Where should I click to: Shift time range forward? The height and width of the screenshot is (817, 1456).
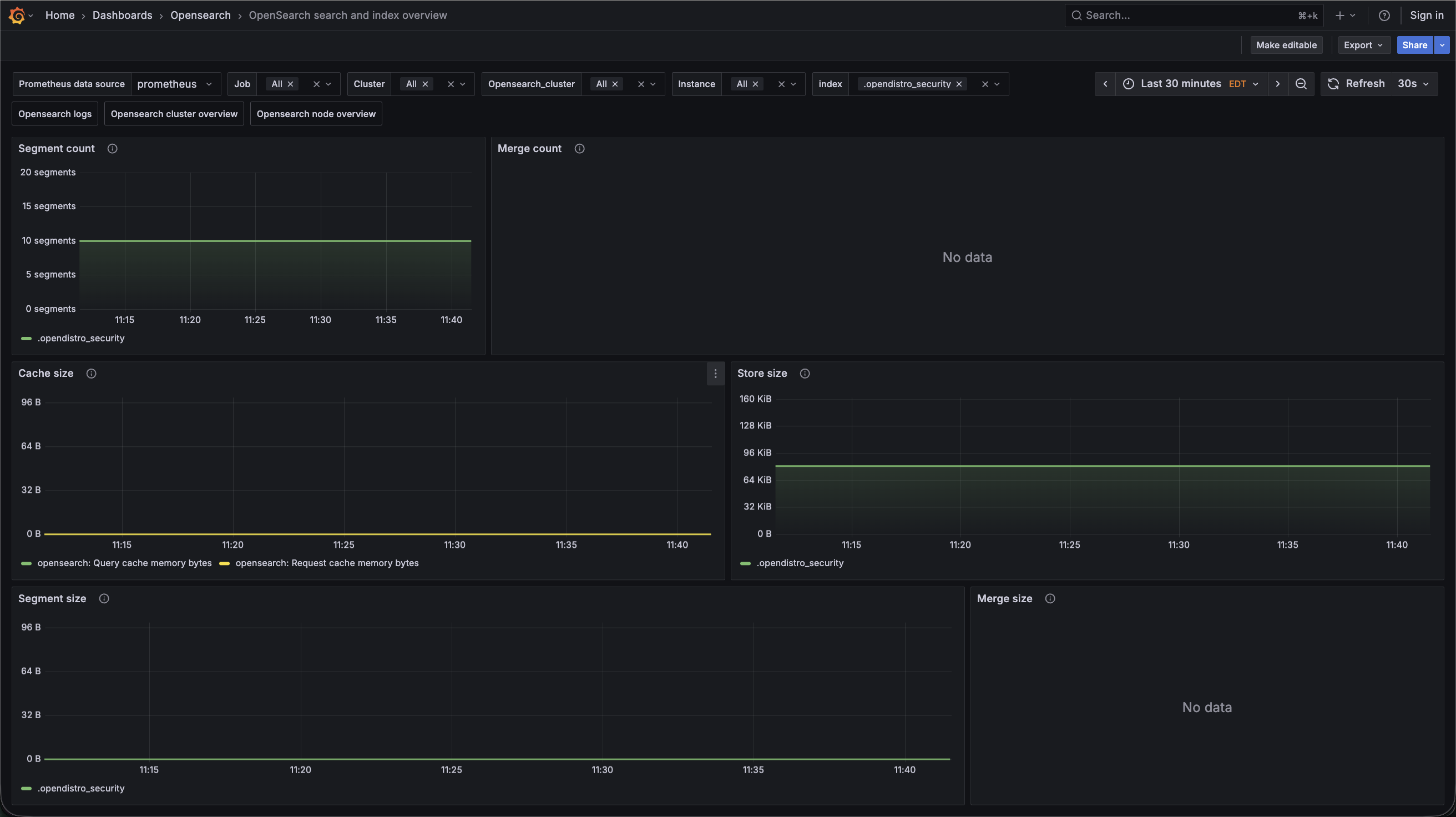pyautogui.click(x=1278, y=84)
